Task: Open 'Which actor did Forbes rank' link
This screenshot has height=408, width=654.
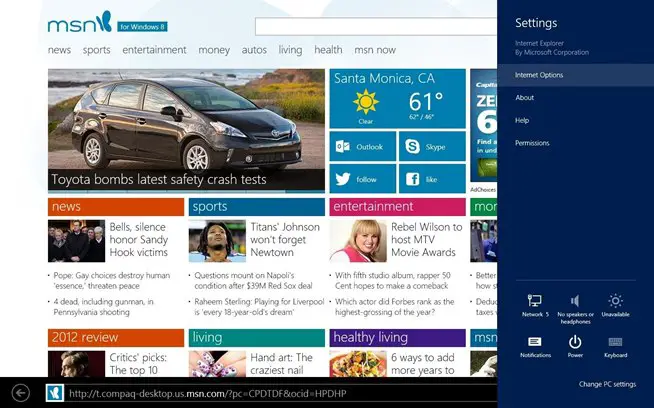Action: 395,307
